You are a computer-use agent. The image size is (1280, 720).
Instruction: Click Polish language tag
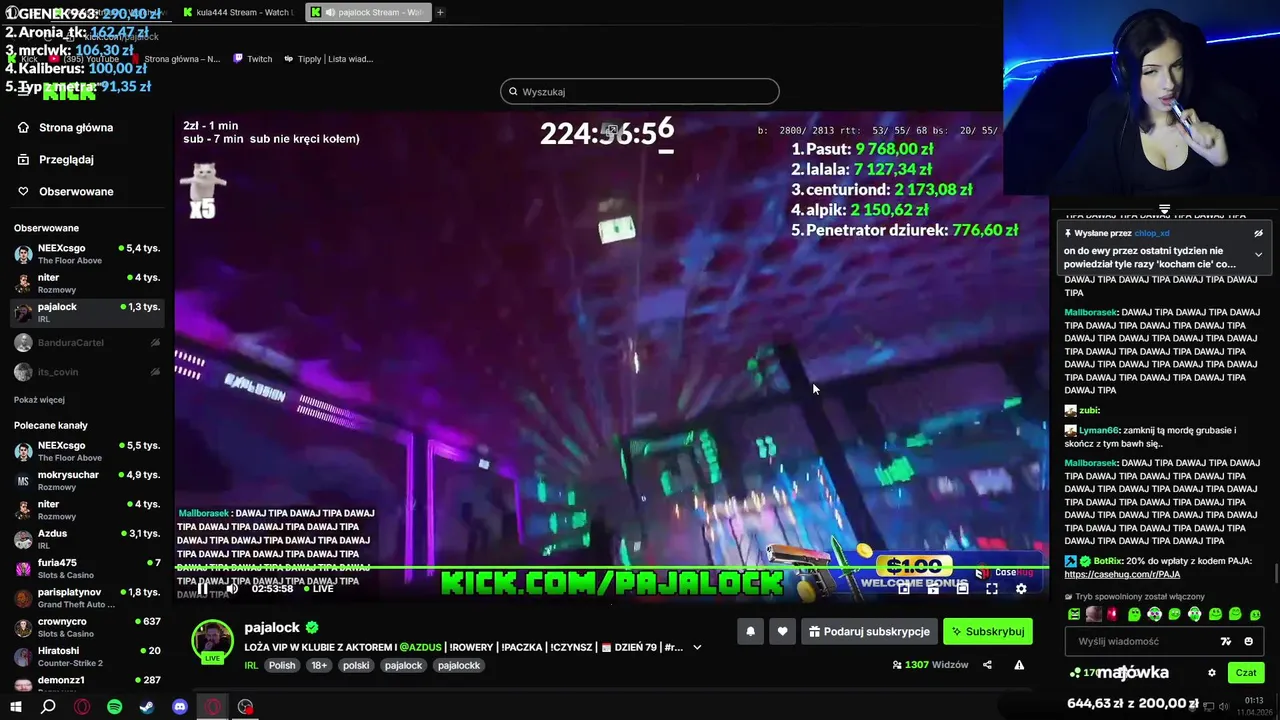(x=282, y=666)
